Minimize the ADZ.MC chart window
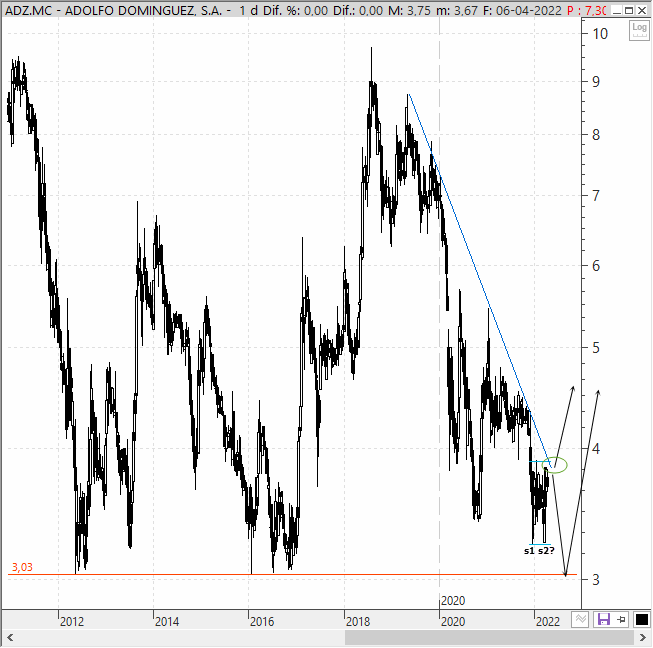 click(617, 10)
